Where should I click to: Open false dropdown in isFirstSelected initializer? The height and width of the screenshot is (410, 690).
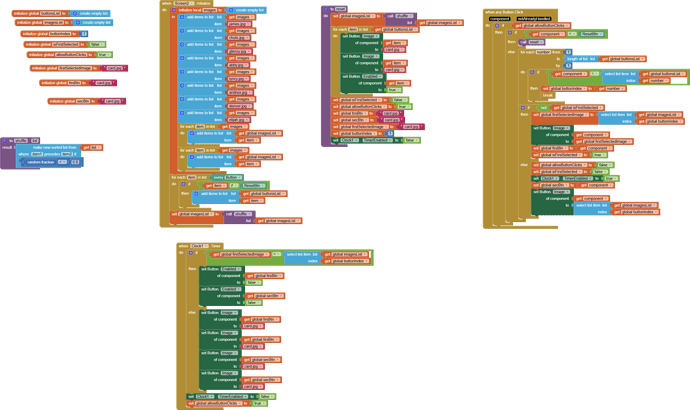tap(96, 44)
